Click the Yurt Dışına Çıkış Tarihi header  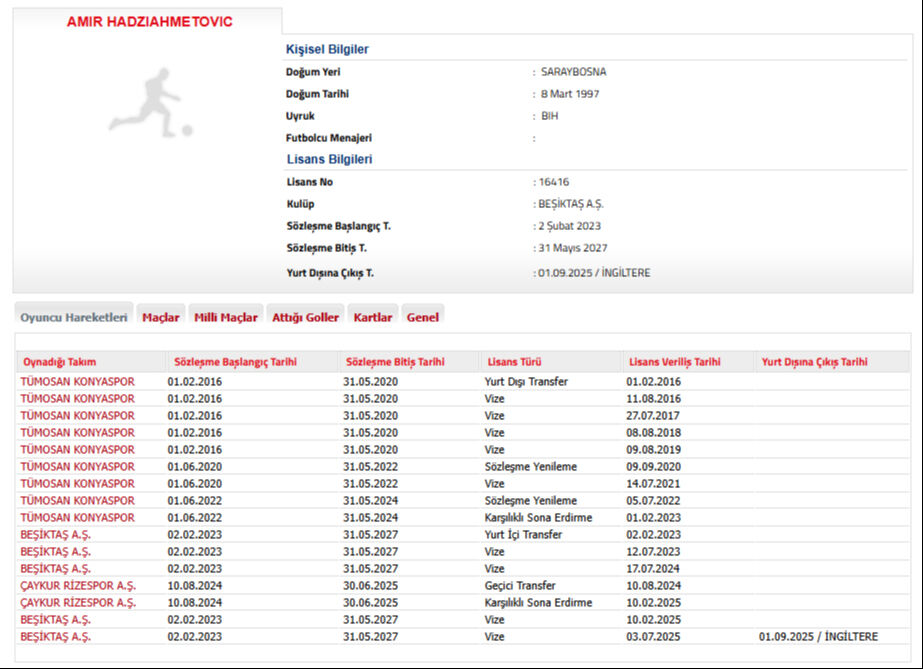click(814, 362)
